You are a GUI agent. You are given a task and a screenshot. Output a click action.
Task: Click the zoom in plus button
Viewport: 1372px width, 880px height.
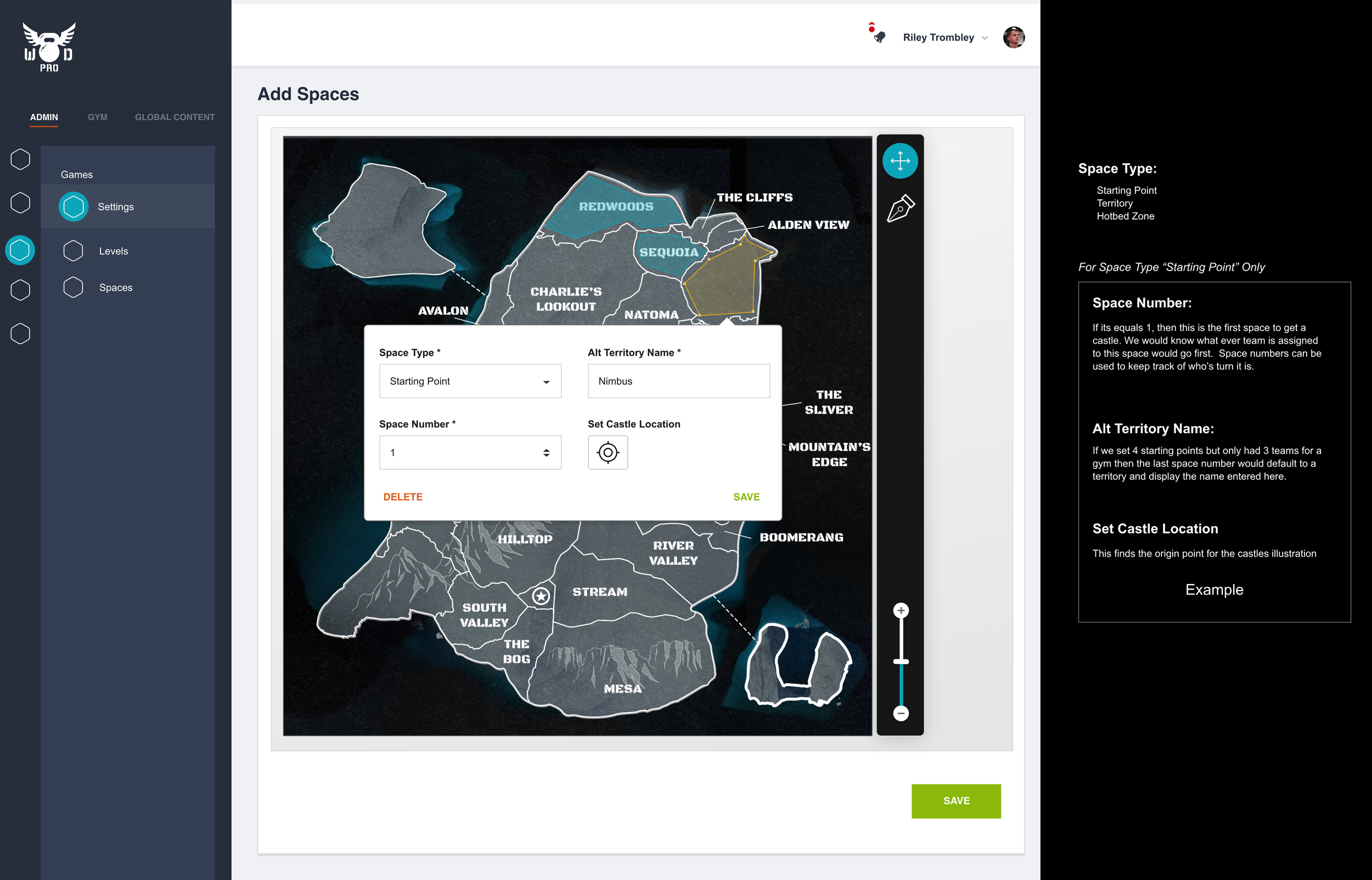pos(901,610)
